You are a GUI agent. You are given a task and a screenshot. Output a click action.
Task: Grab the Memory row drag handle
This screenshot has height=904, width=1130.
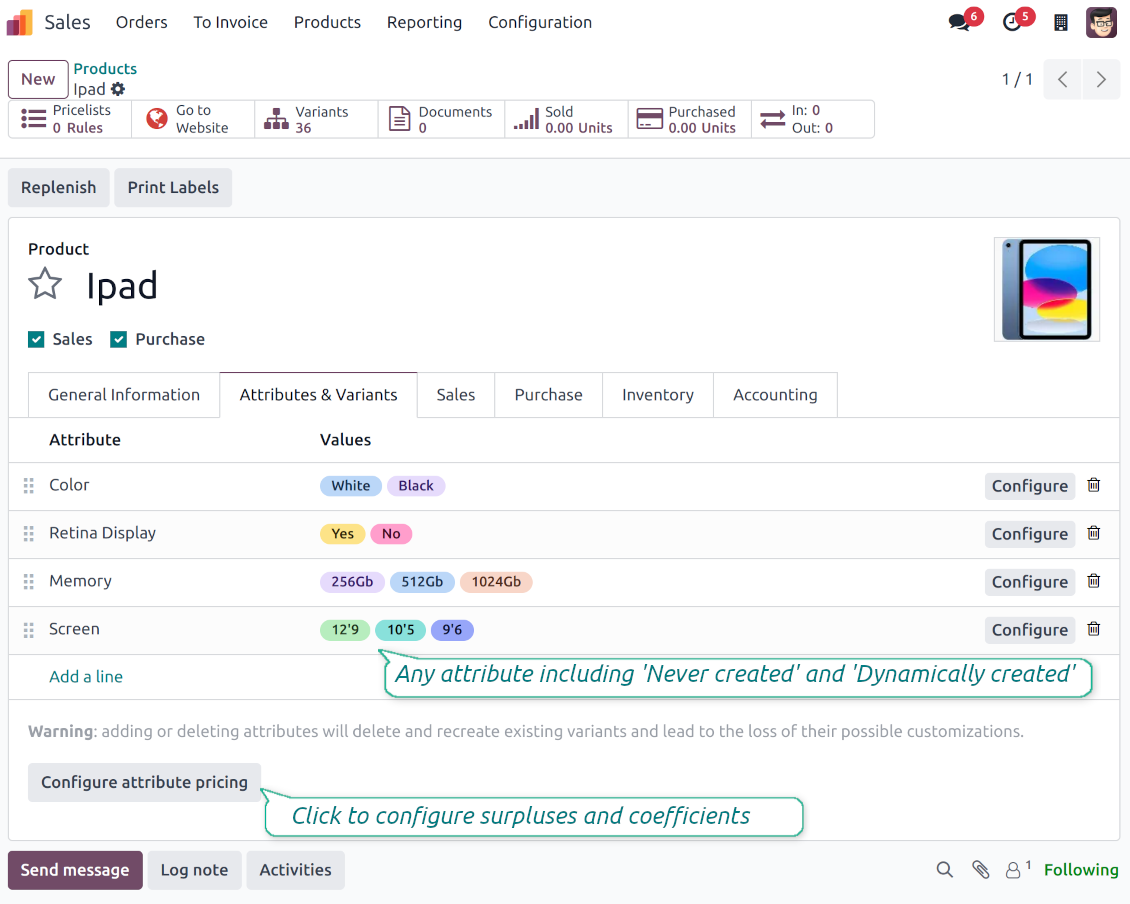[29, 582]
